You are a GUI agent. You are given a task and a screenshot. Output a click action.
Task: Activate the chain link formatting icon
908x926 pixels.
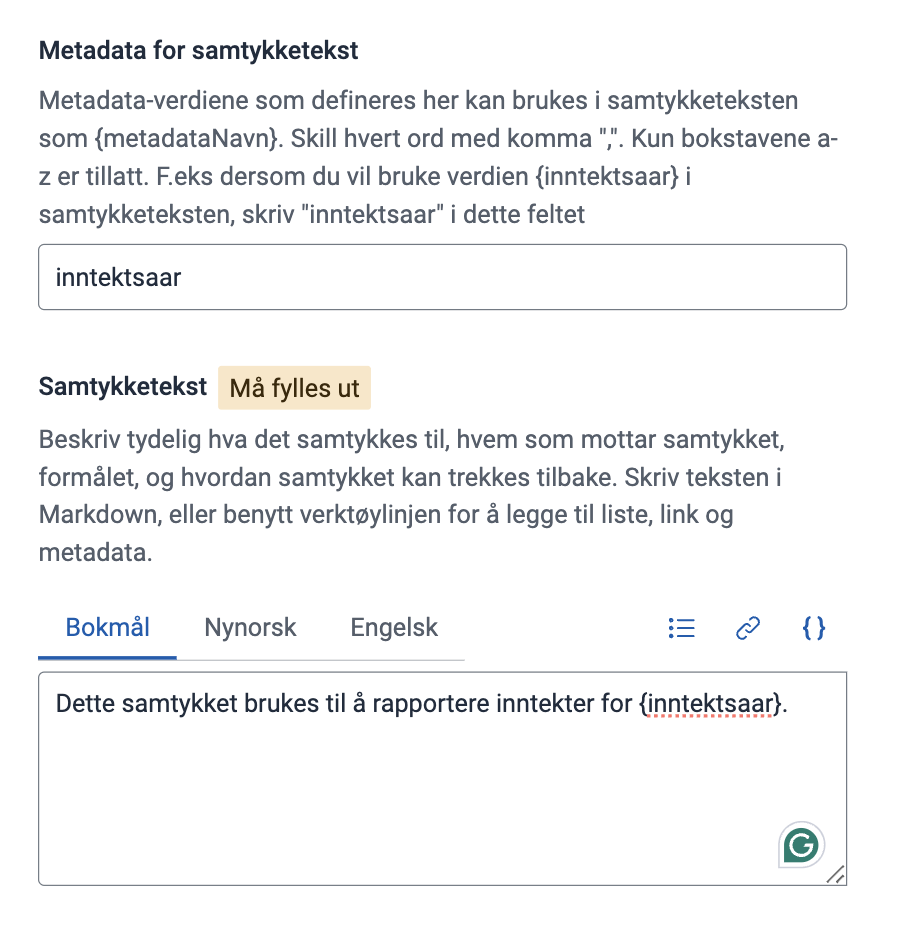click(747, 628)
